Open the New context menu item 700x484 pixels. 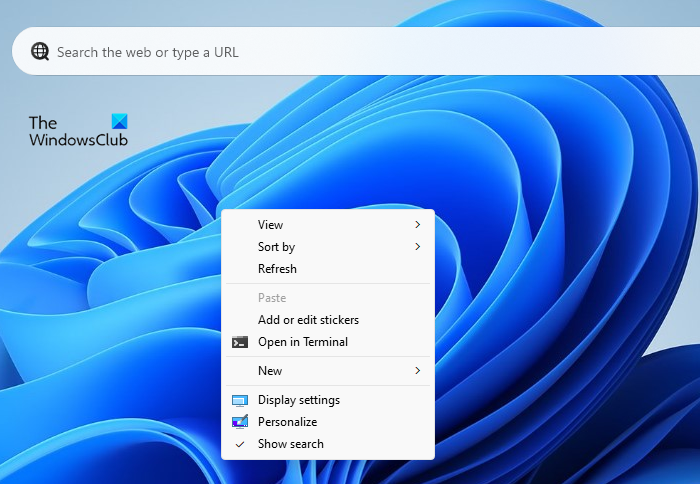(328, 371)
